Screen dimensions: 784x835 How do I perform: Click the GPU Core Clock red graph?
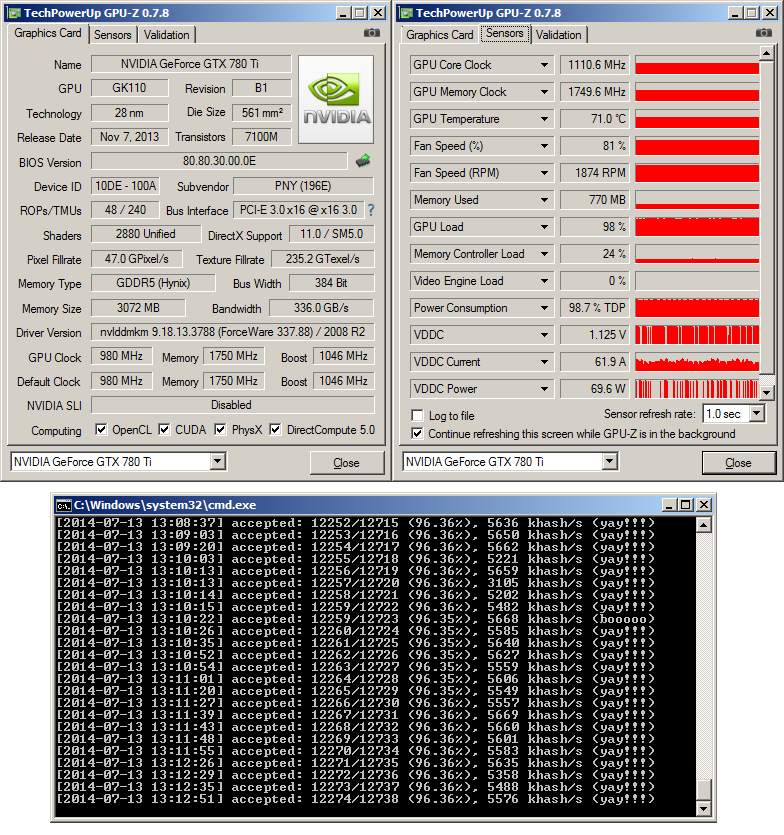coord(697,65)
